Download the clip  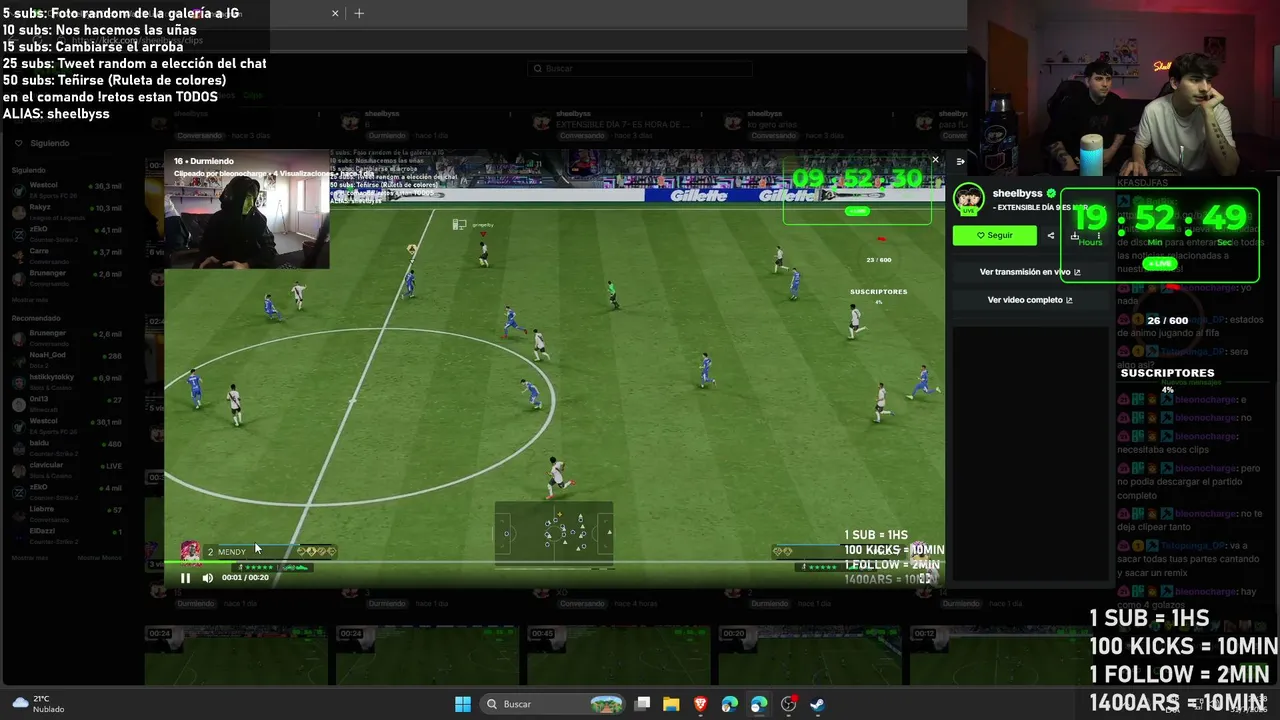click(1075, 236)
